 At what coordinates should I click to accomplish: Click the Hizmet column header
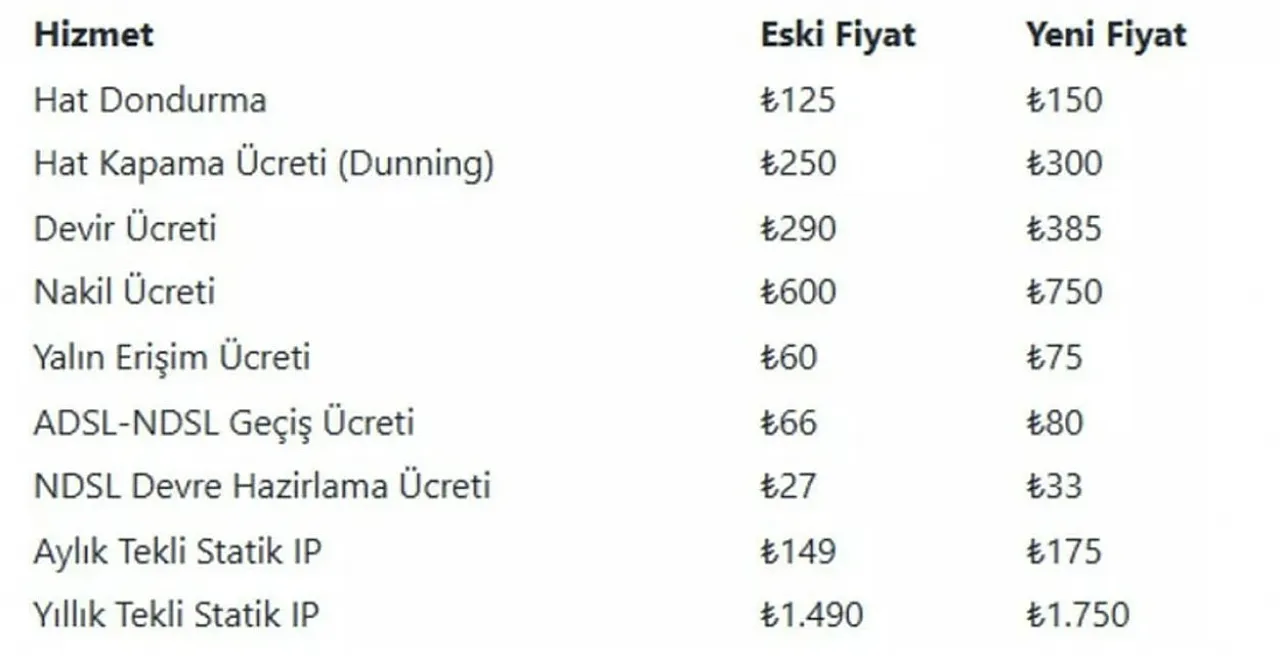click(x=94, y=35)
